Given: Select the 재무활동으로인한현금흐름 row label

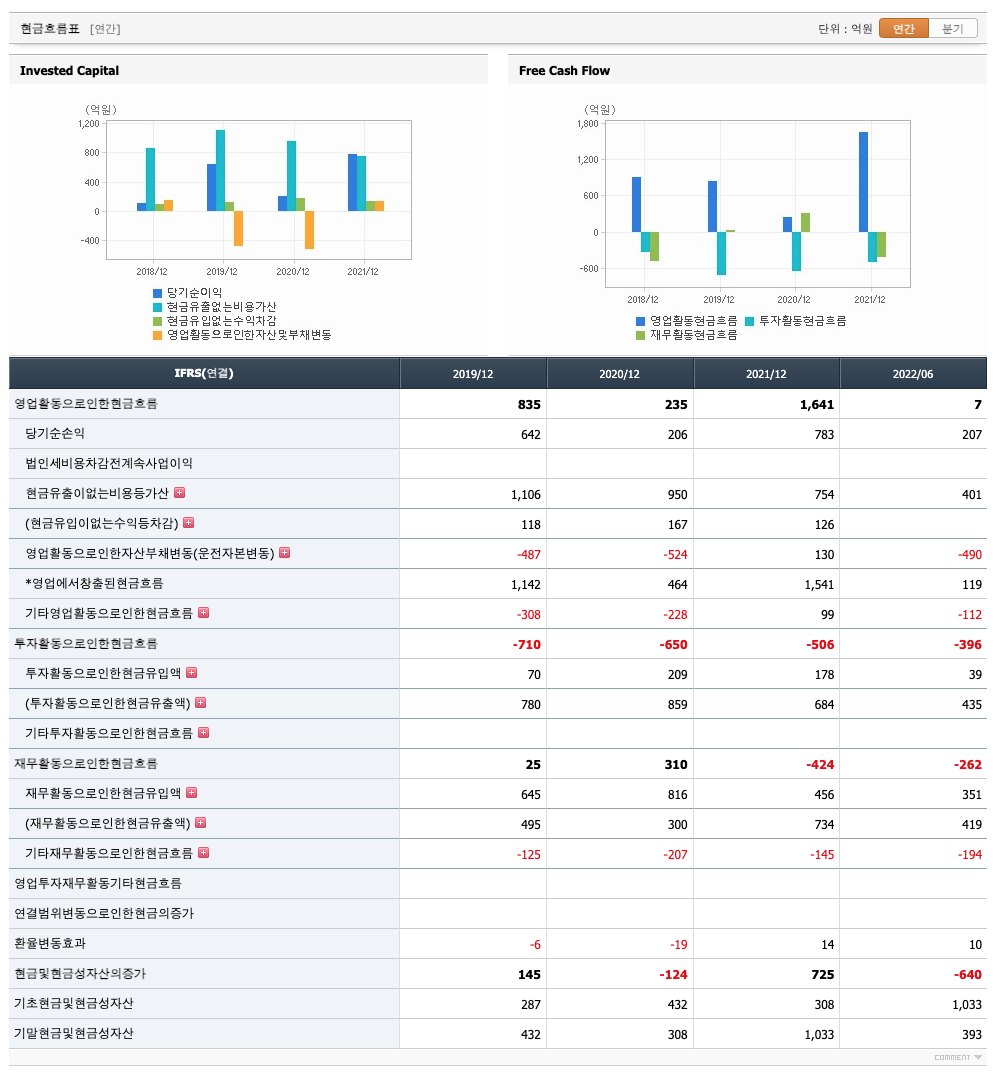Looking at the screenshot, I should point(86,763).
